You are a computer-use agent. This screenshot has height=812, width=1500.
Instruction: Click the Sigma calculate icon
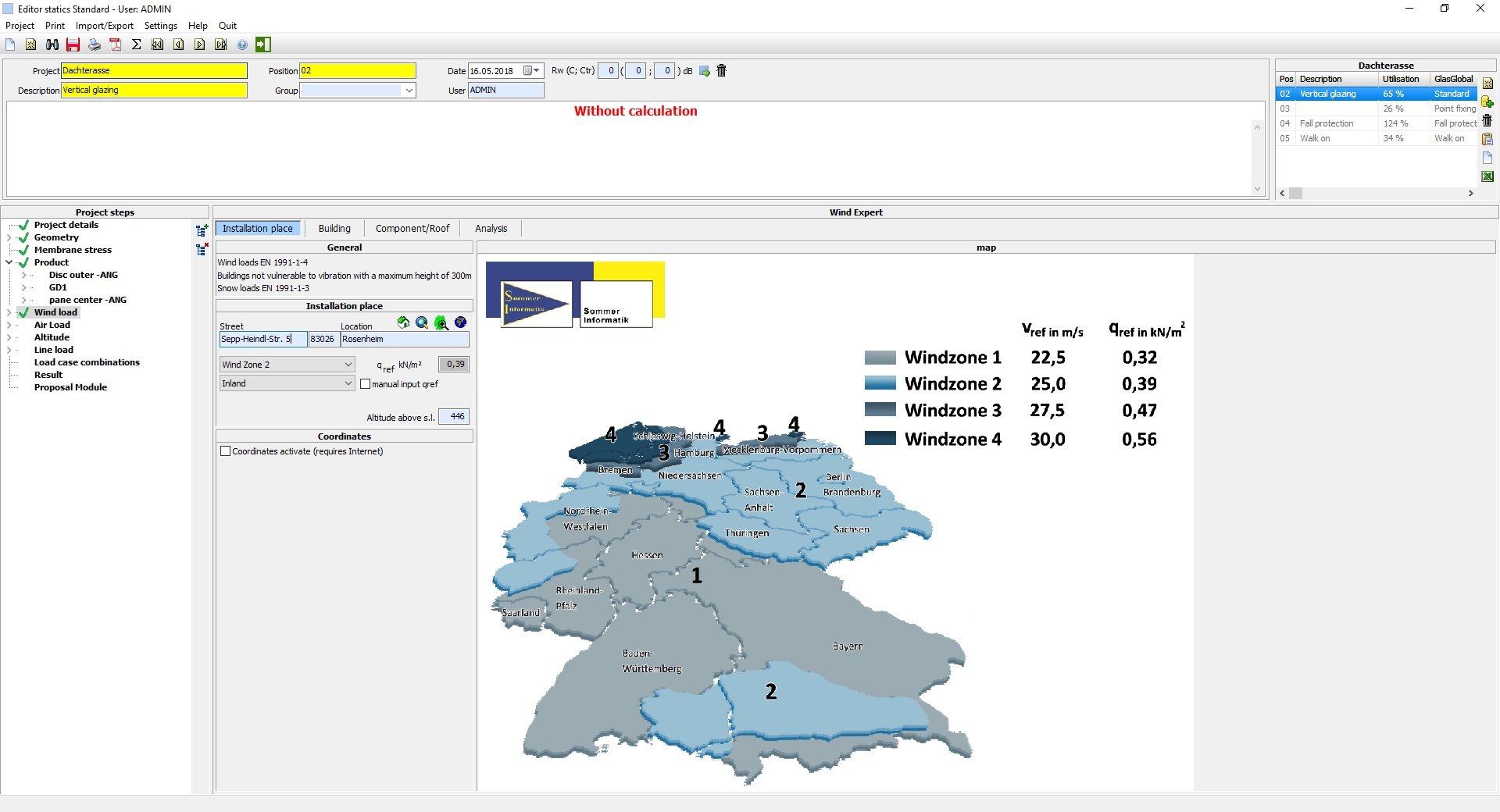point(137,45)
